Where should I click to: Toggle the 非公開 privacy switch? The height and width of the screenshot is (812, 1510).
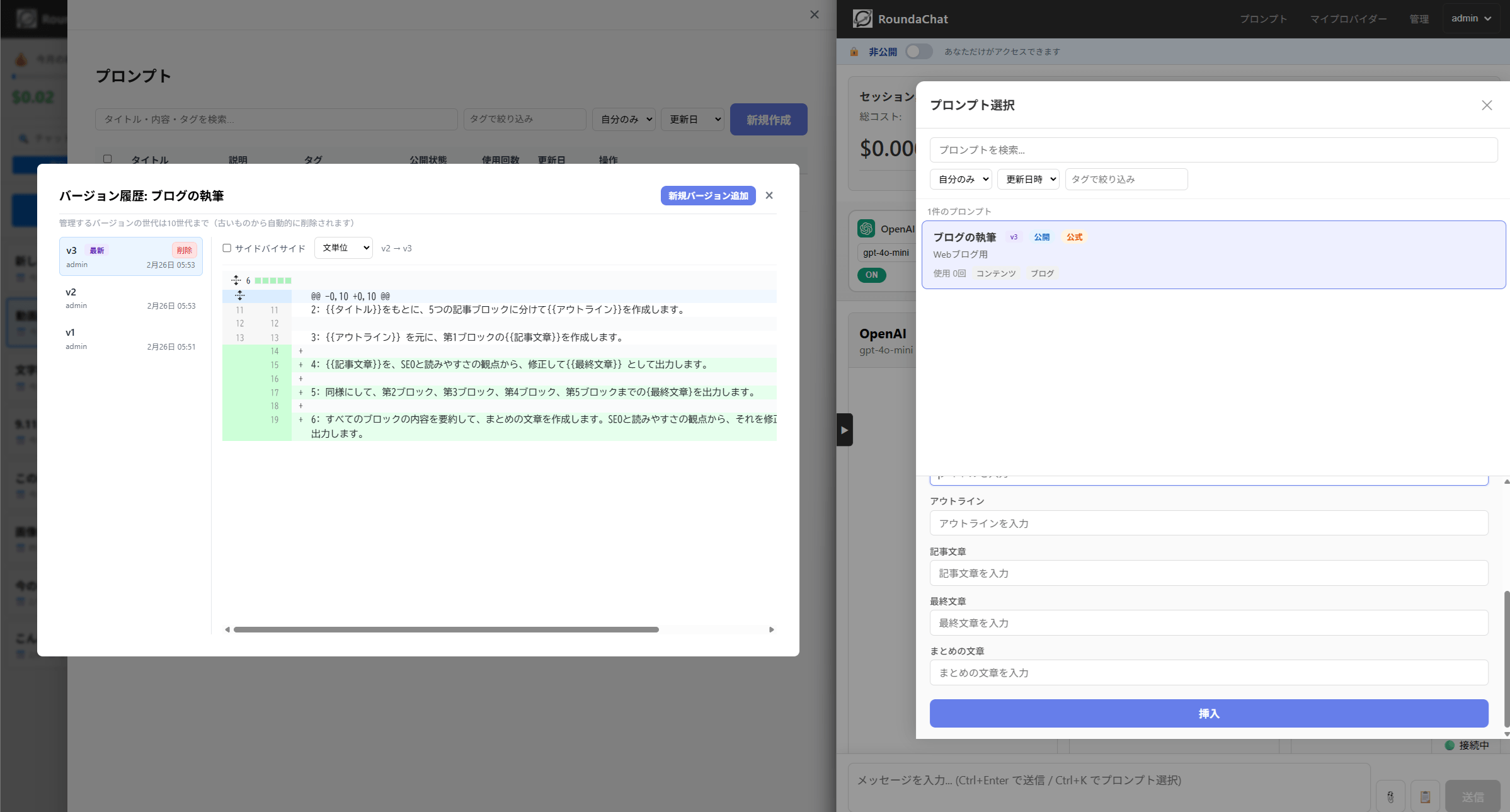tap(918, 52)
